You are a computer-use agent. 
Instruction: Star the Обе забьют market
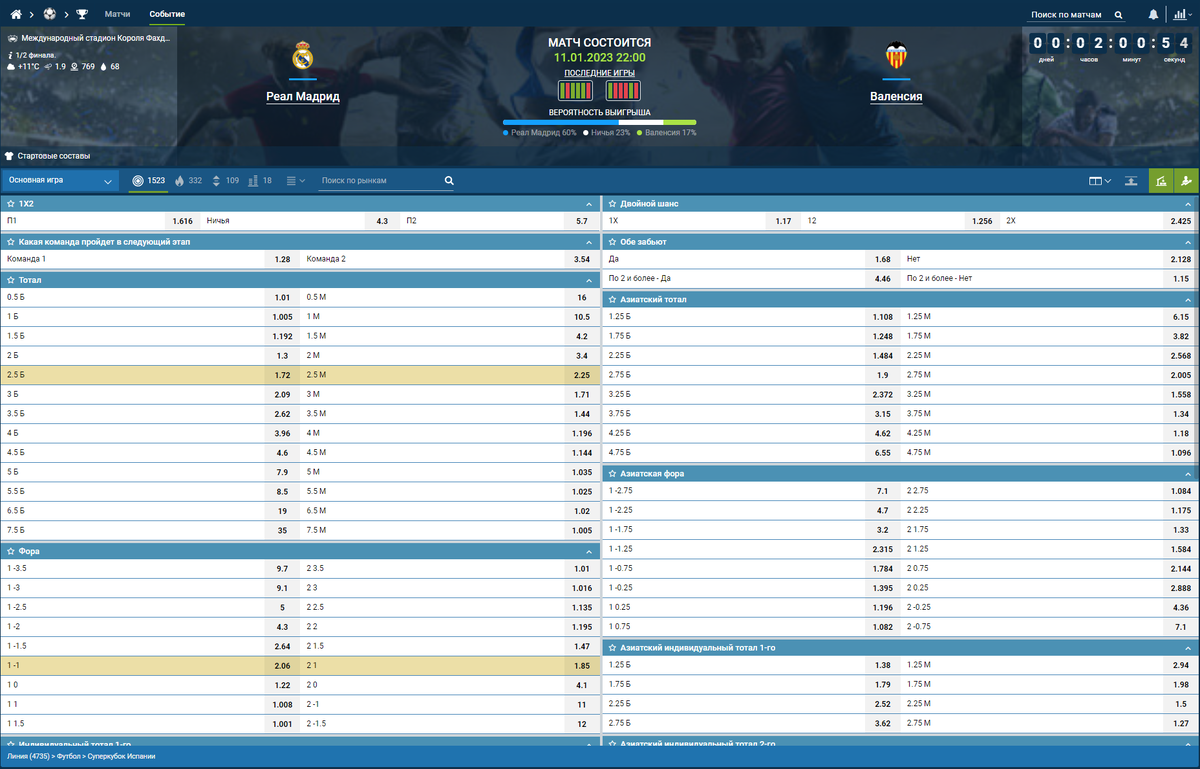coord(612,242)
